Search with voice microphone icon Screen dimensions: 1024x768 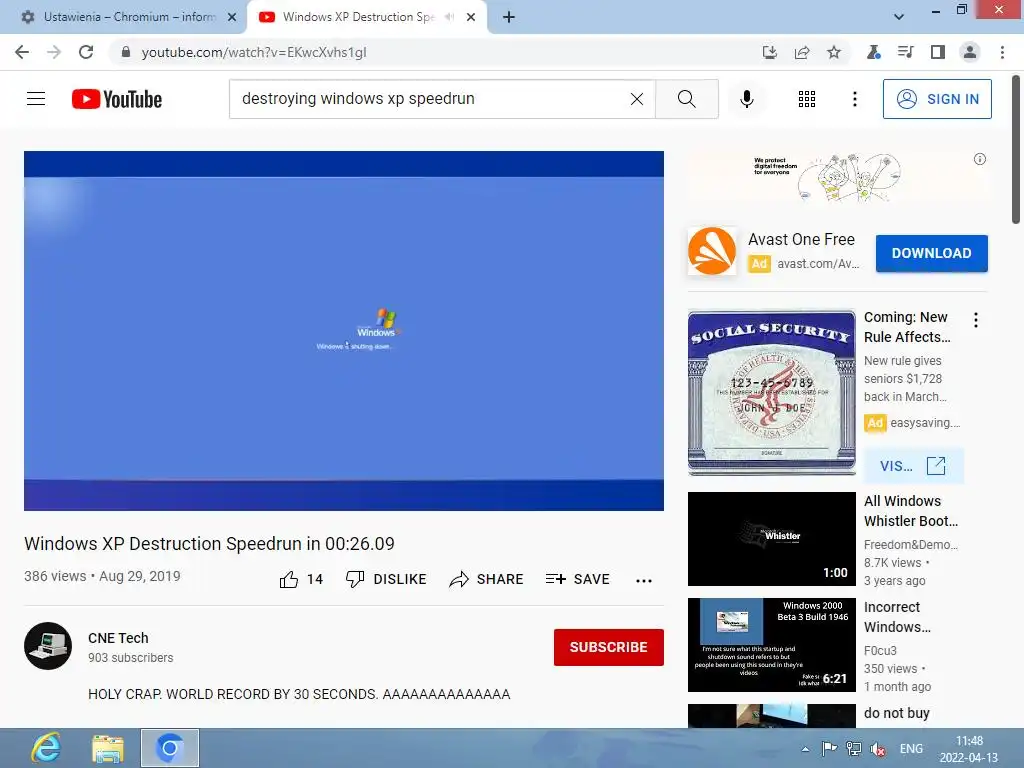747,99
